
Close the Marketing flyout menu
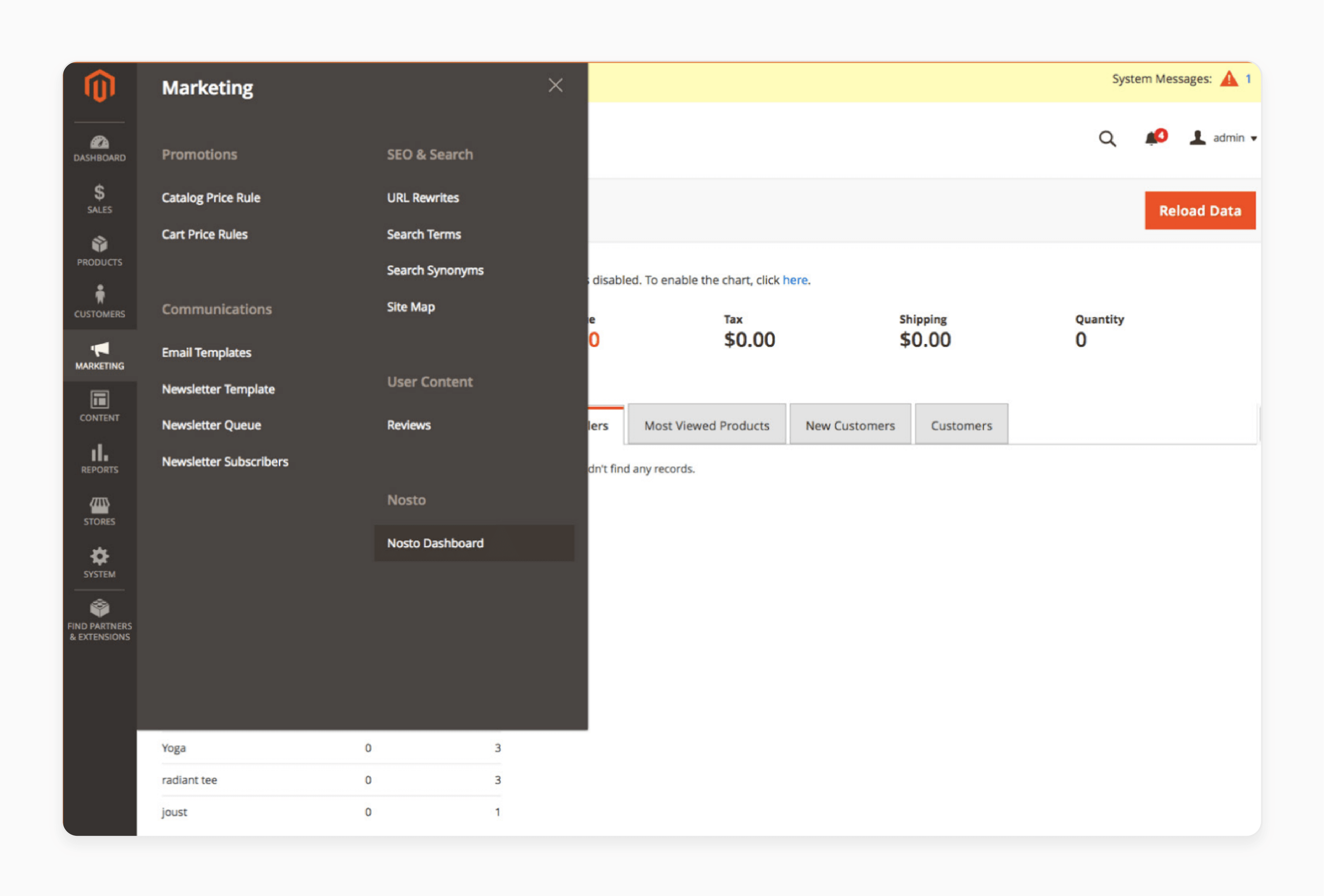(556, 85)
